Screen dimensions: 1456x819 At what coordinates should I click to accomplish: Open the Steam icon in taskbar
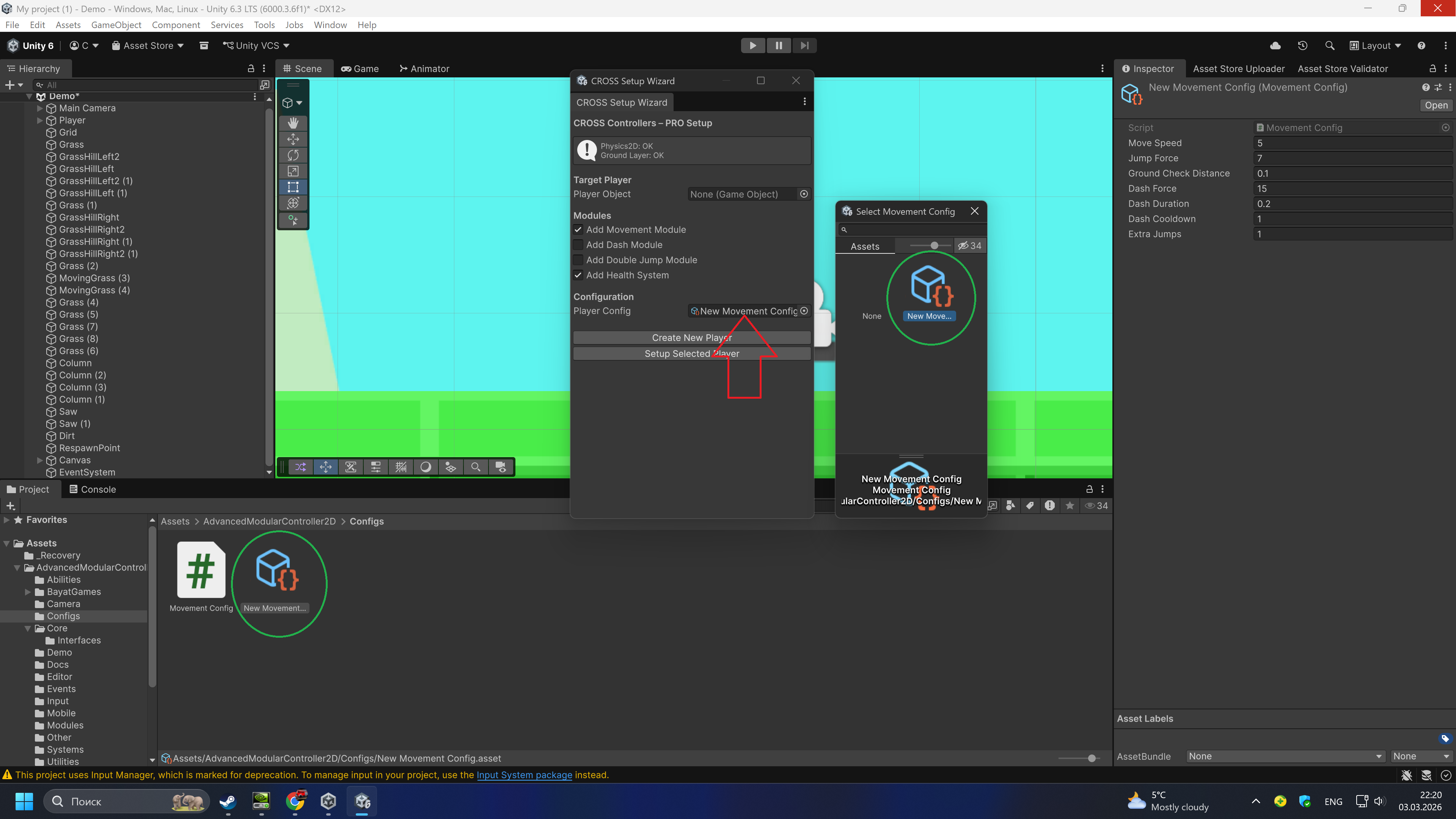(x=228, y=802)
